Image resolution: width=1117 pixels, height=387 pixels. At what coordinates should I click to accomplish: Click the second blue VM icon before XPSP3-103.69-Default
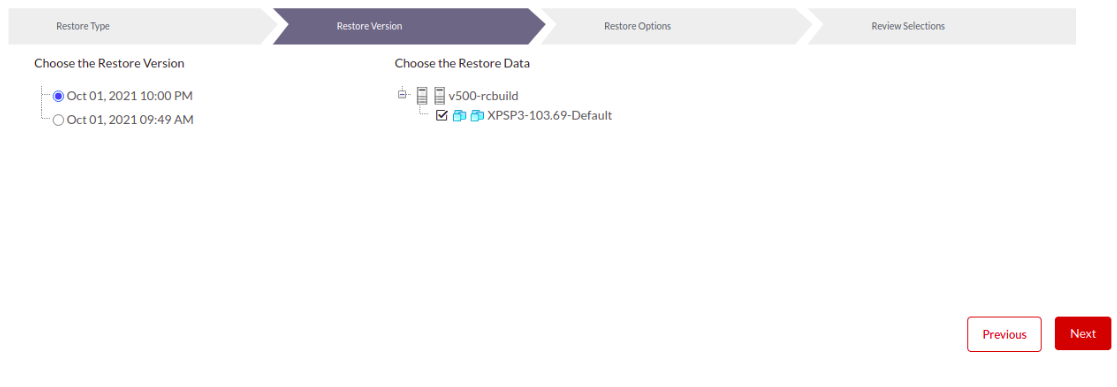[x=477, y=115]
